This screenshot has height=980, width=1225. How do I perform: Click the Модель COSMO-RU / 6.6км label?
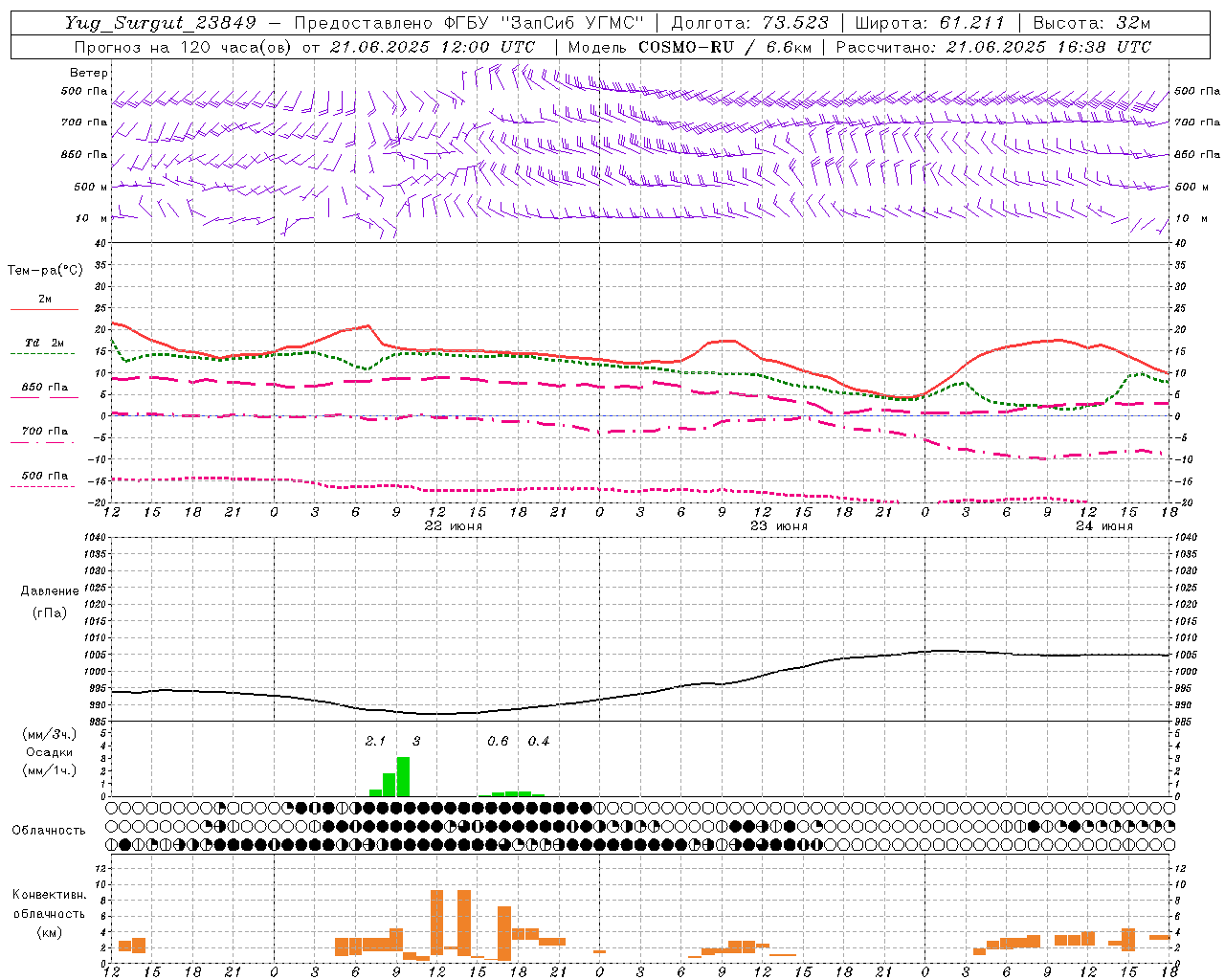pyautogui.click(x=689, y=47)
